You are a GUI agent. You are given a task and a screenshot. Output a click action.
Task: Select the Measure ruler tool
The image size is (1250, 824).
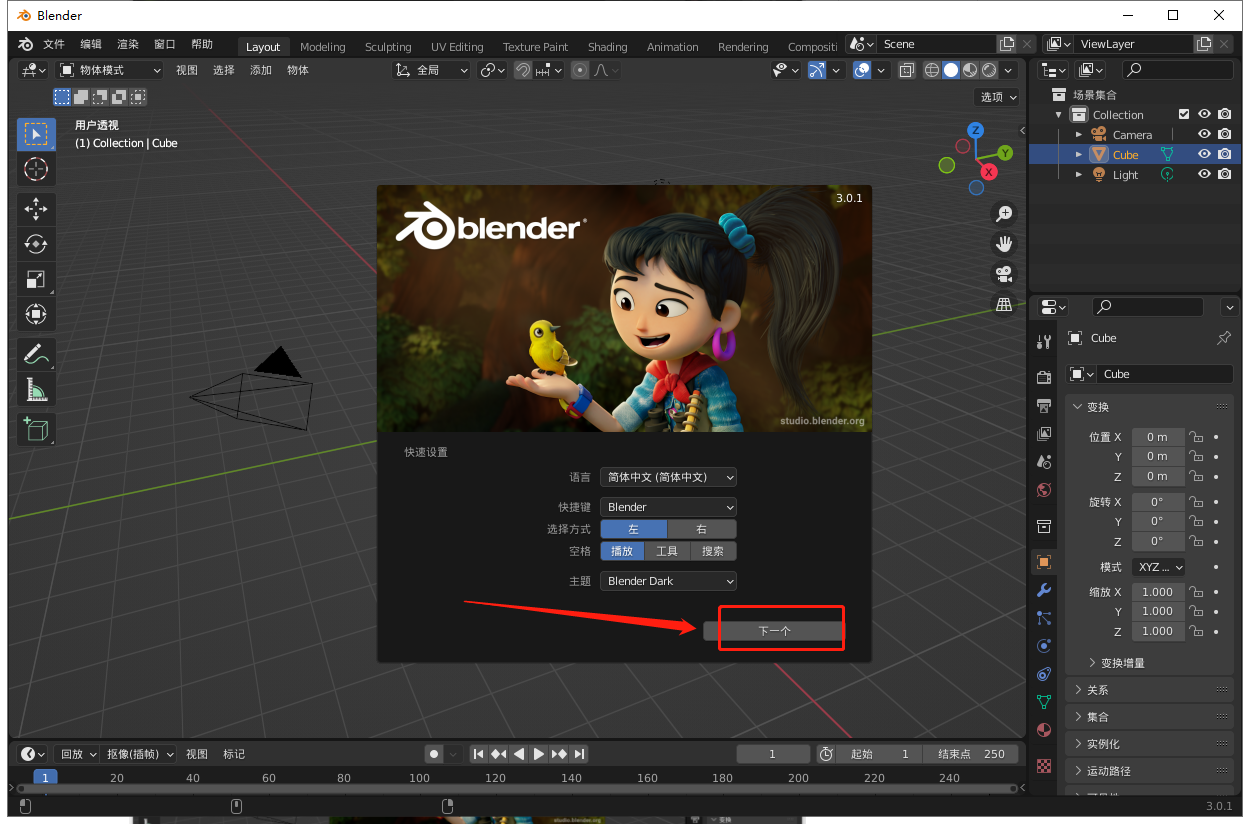(x=36, y=389)
